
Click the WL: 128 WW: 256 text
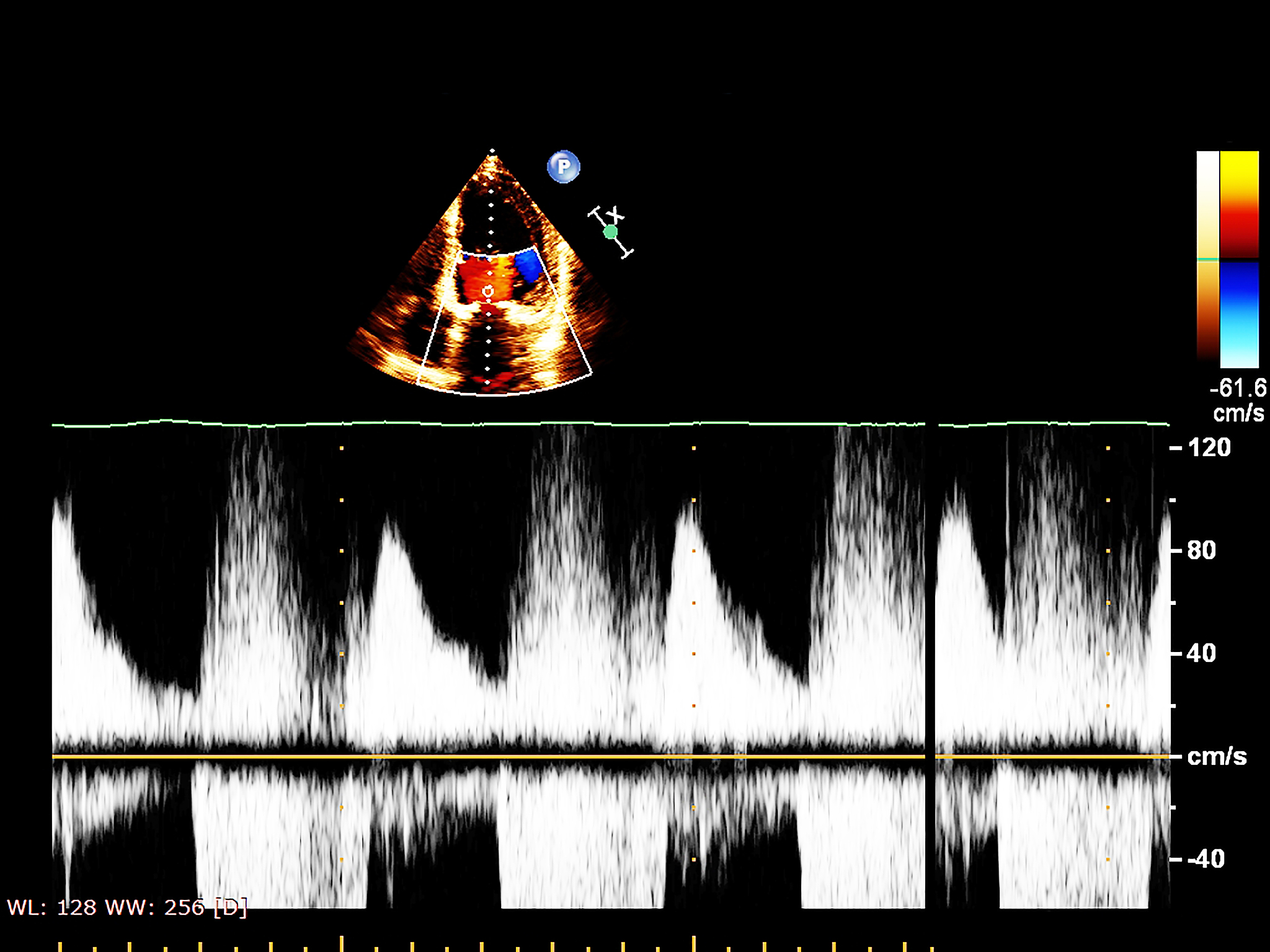click(x=127, y=907)
